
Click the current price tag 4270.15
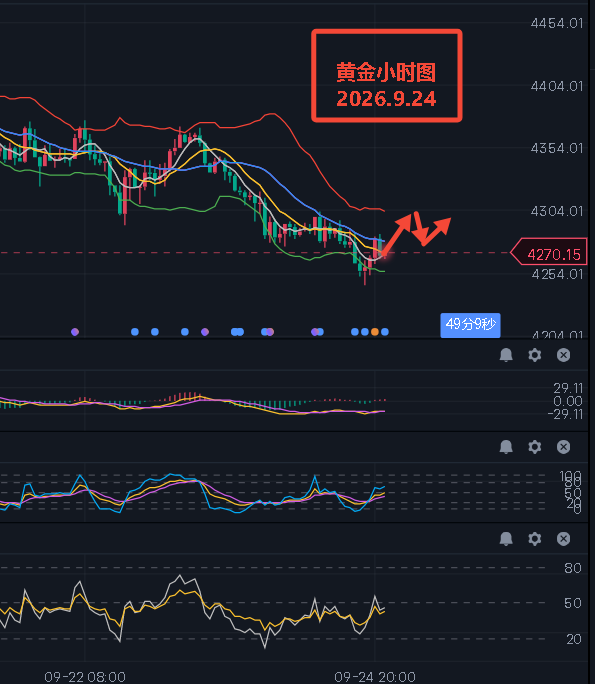click(549, 254)
